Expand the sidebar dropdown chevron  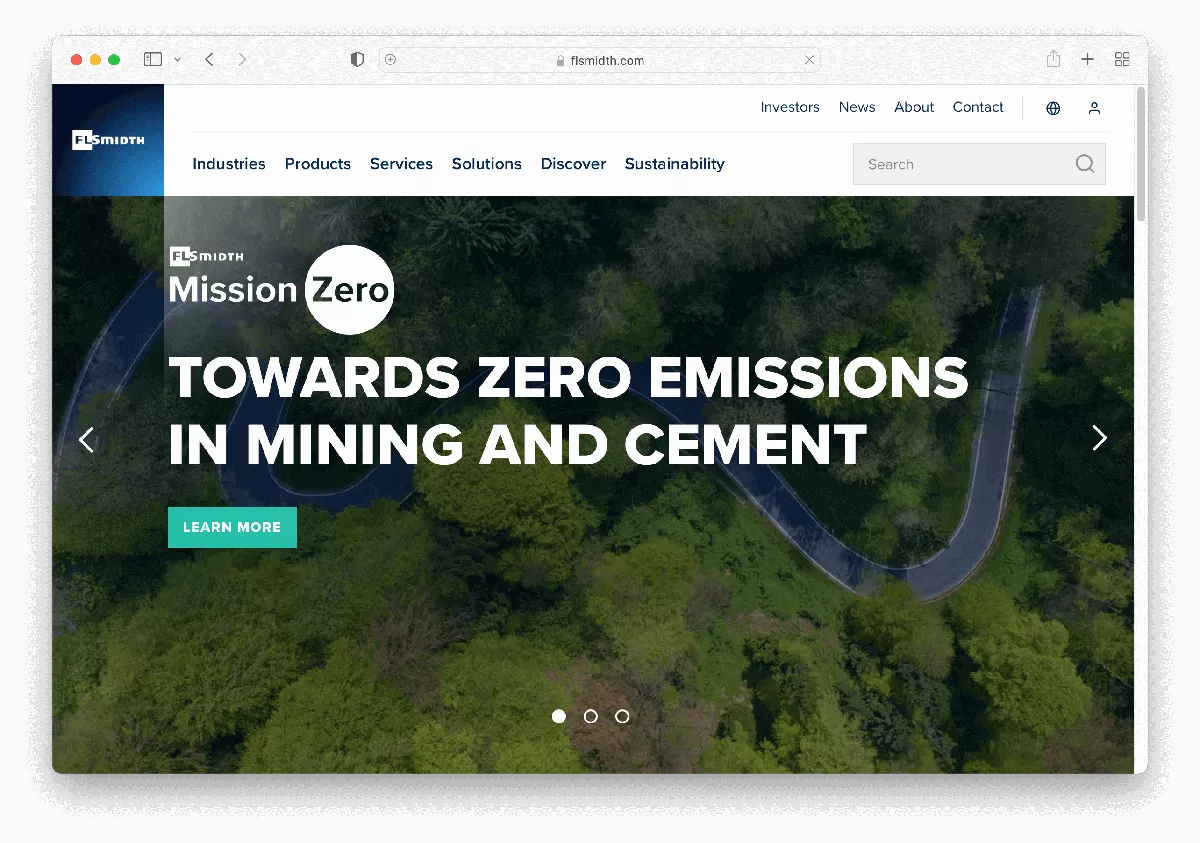point(177,60)
